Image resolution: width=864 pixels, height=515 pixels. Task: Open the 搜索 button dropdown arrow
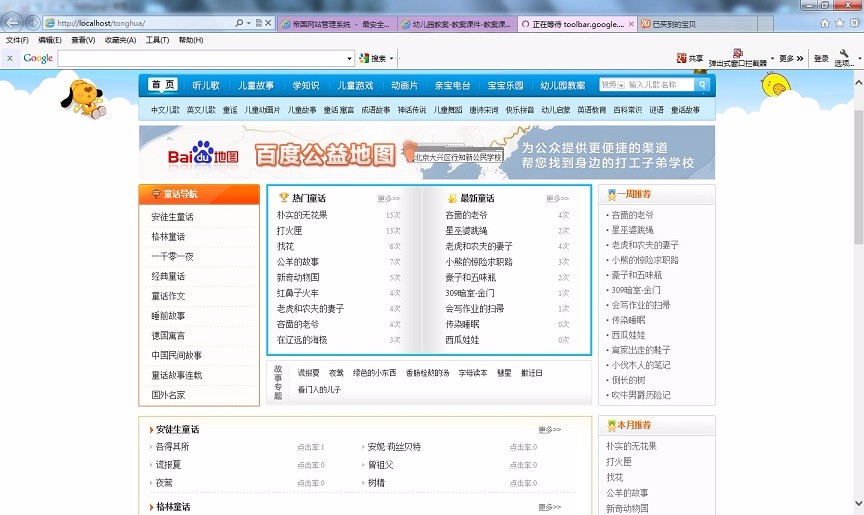(x=392, y=58)
